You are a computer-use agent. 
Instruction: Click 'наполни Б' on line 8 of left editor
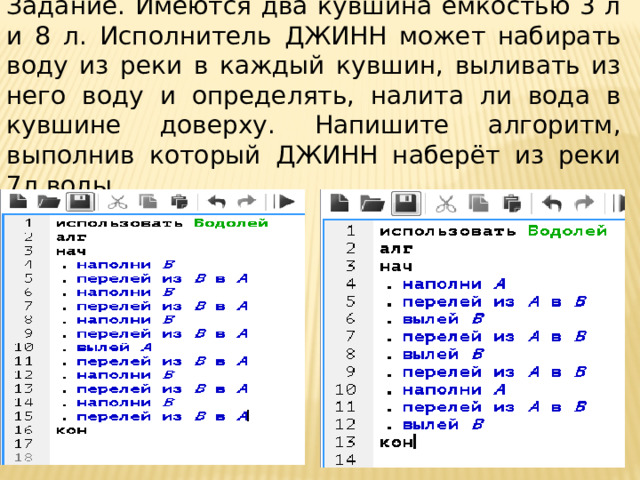pos(126,320)
